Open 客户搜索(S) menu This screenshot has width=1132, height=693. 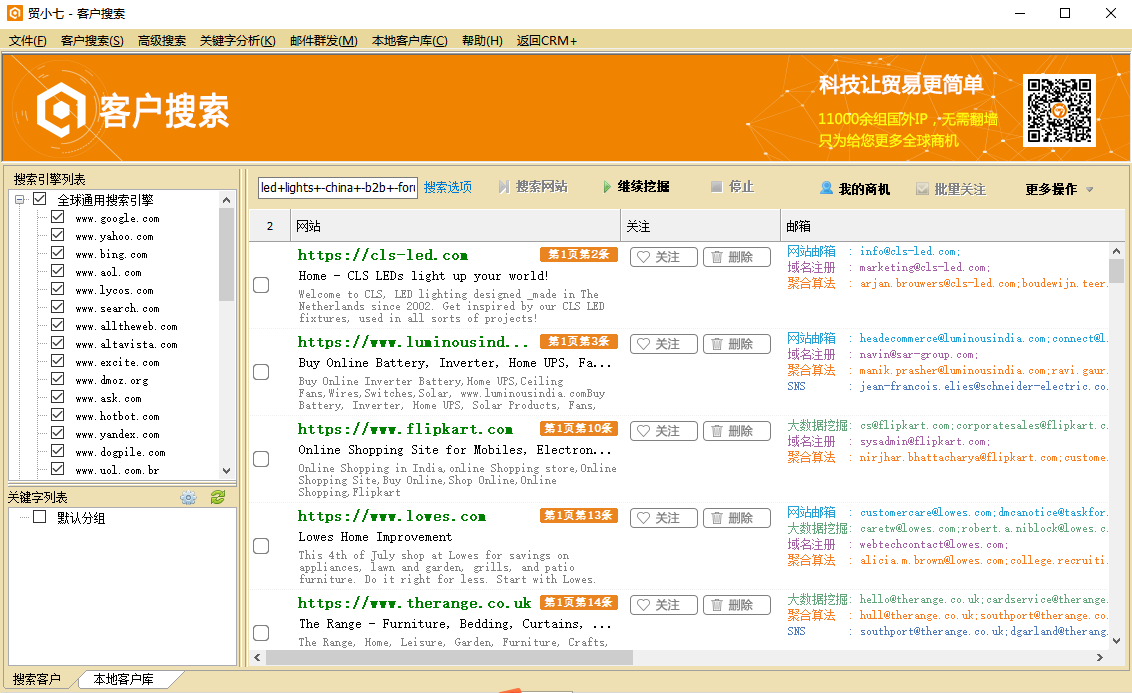point(92,40)
